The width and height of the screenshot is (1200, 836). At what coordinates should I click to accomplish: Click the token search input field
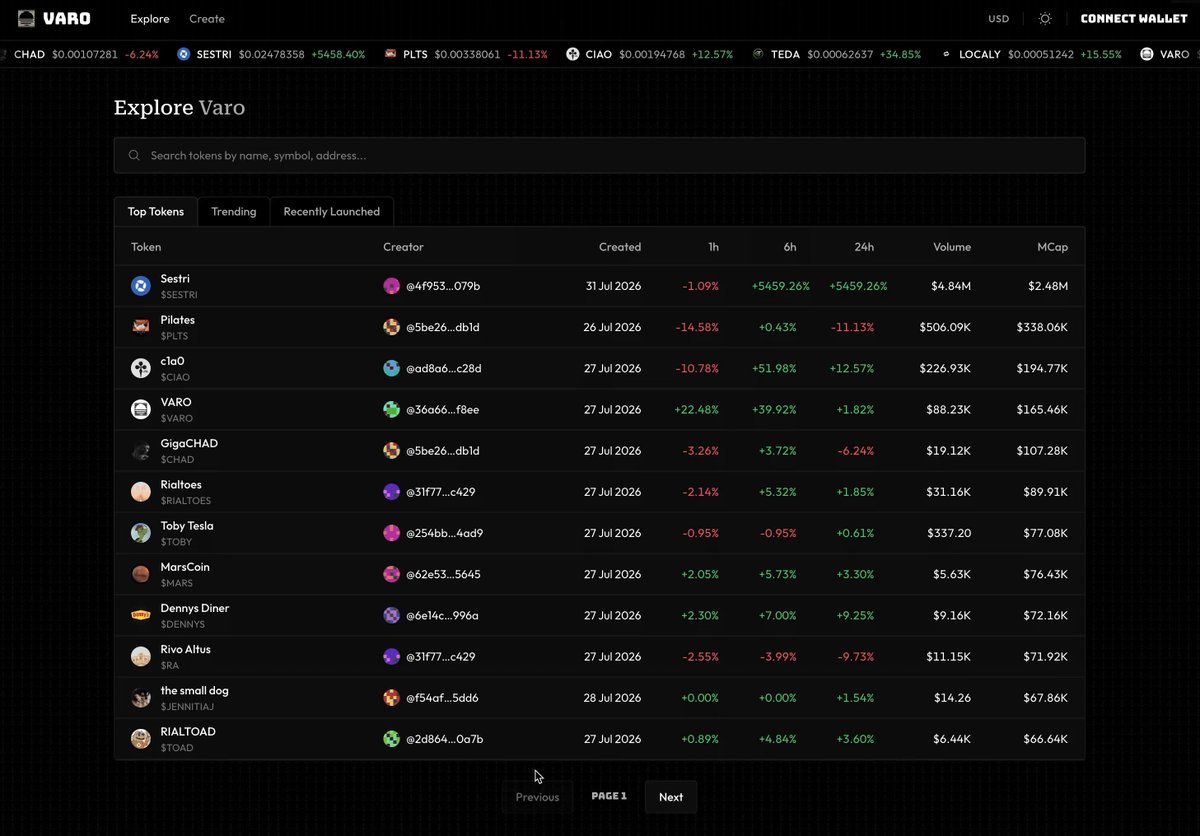coord(599,156)
